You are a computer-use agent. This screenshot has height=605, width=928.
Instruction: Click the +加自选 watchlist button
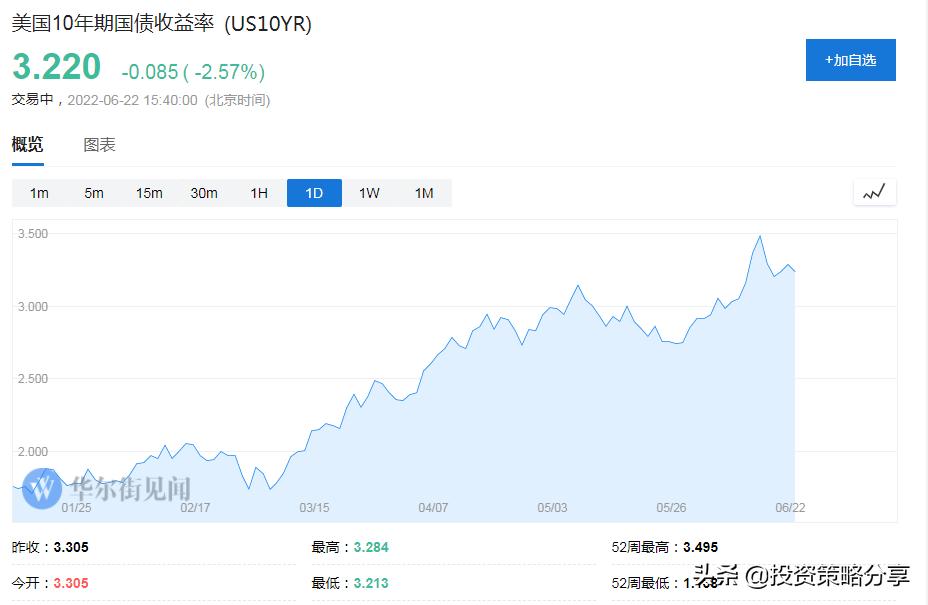click(850, 60)
